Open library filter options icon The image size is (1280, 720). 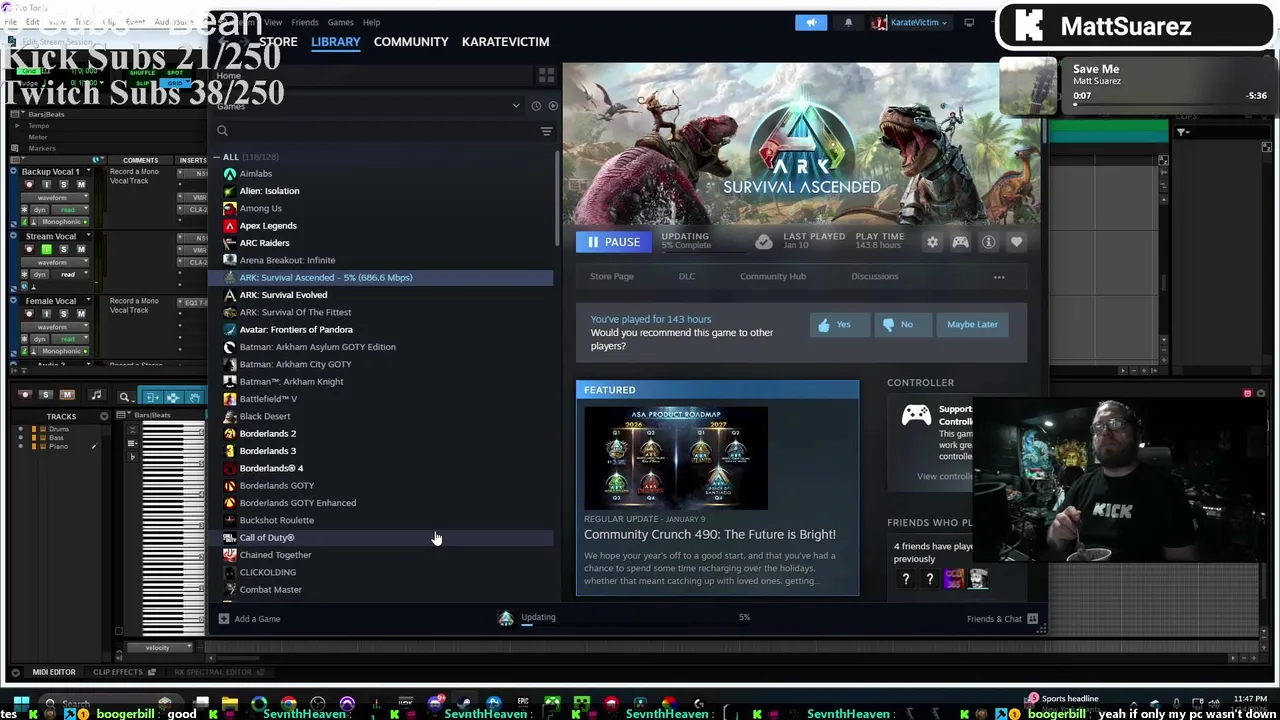click(x=546, y=131)
